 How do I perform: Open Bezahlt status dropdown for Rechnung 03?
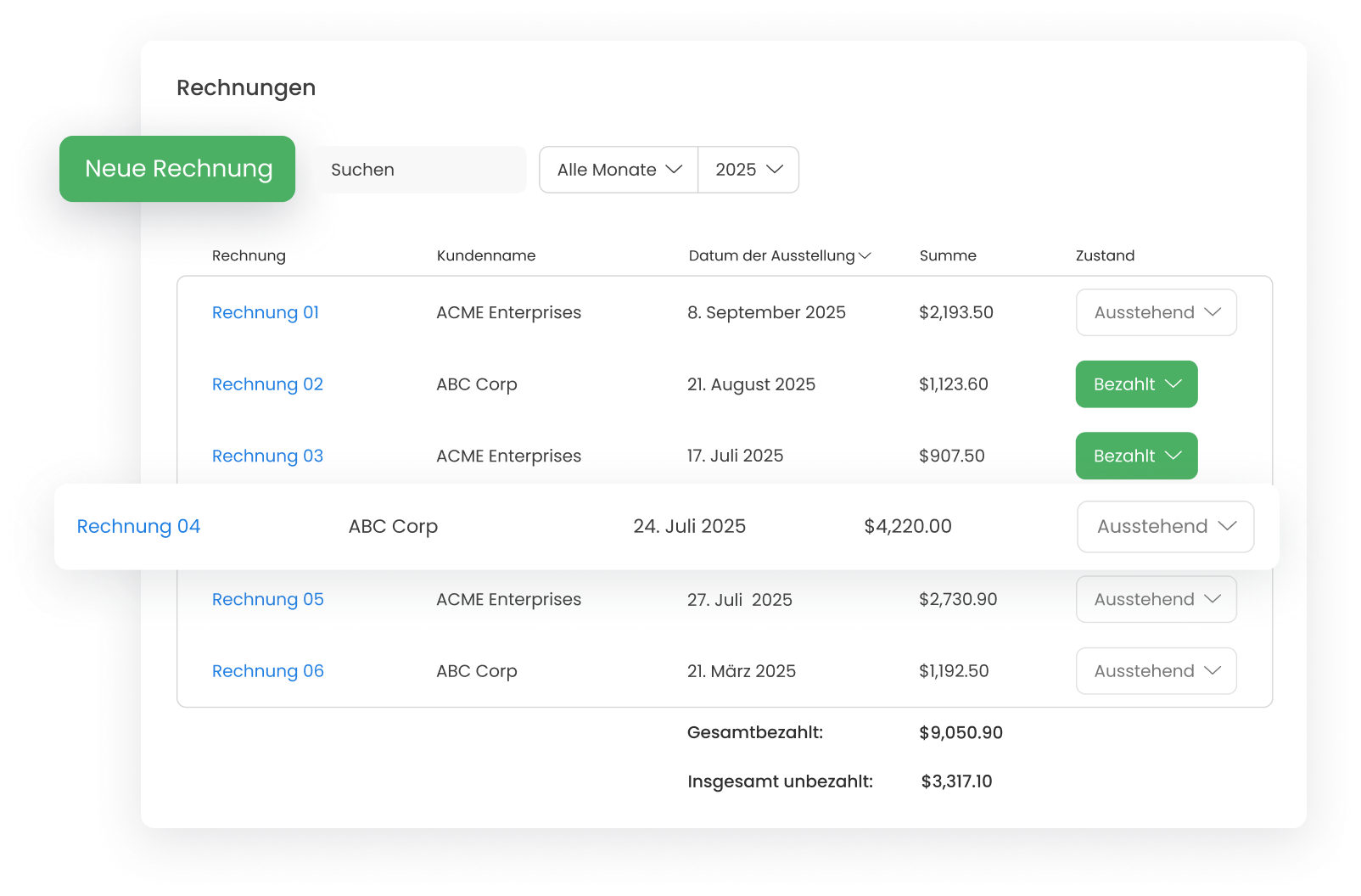(1136, 456)
